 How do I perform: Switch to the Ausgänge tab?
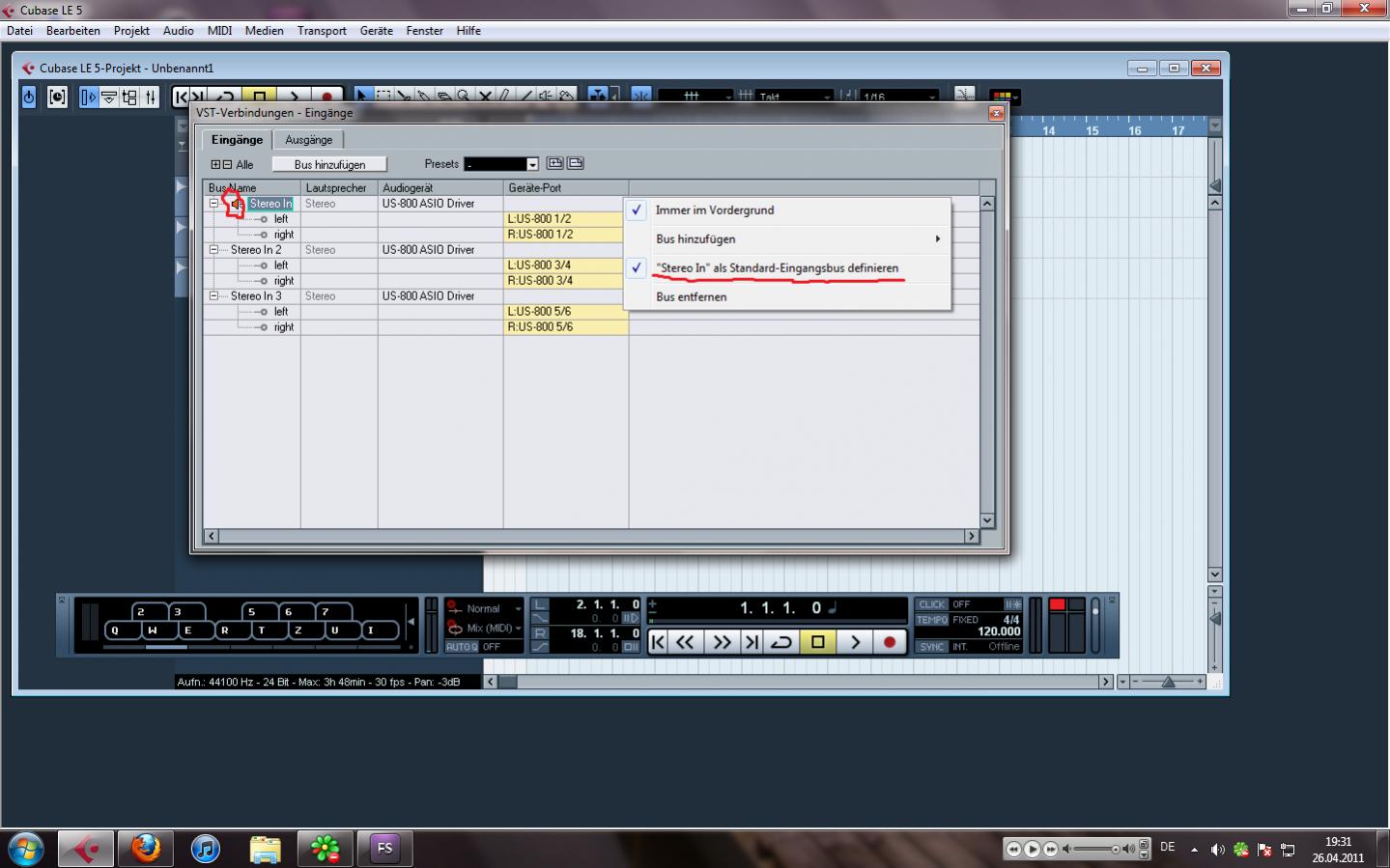click(x=308, y=140)
